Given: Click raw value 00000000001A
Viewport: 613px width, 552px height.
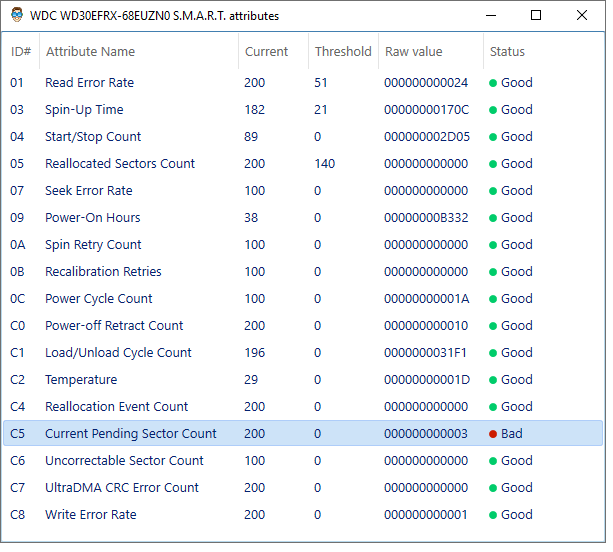Looking at the screenshot, I should pos(426,298).
